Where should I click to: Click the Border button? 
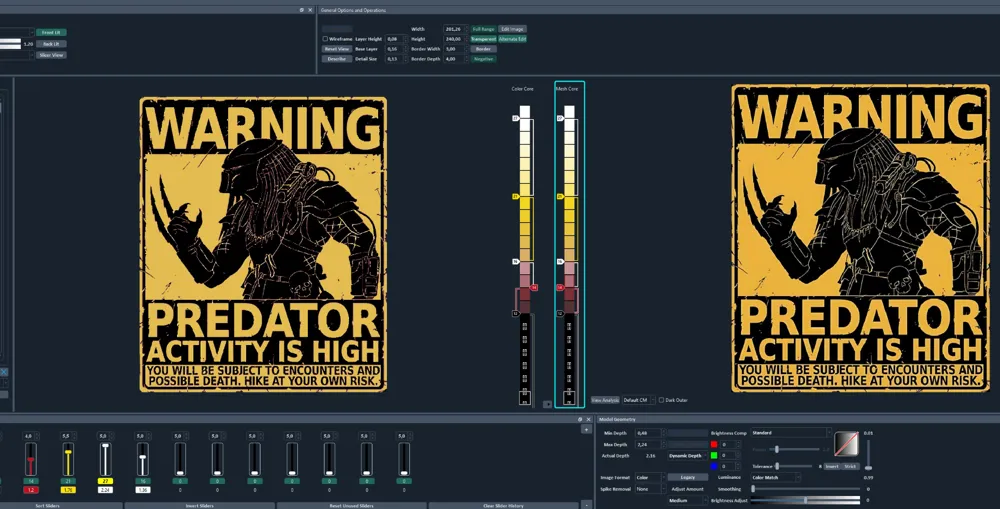pyautogui.click(x=483, y=49)
